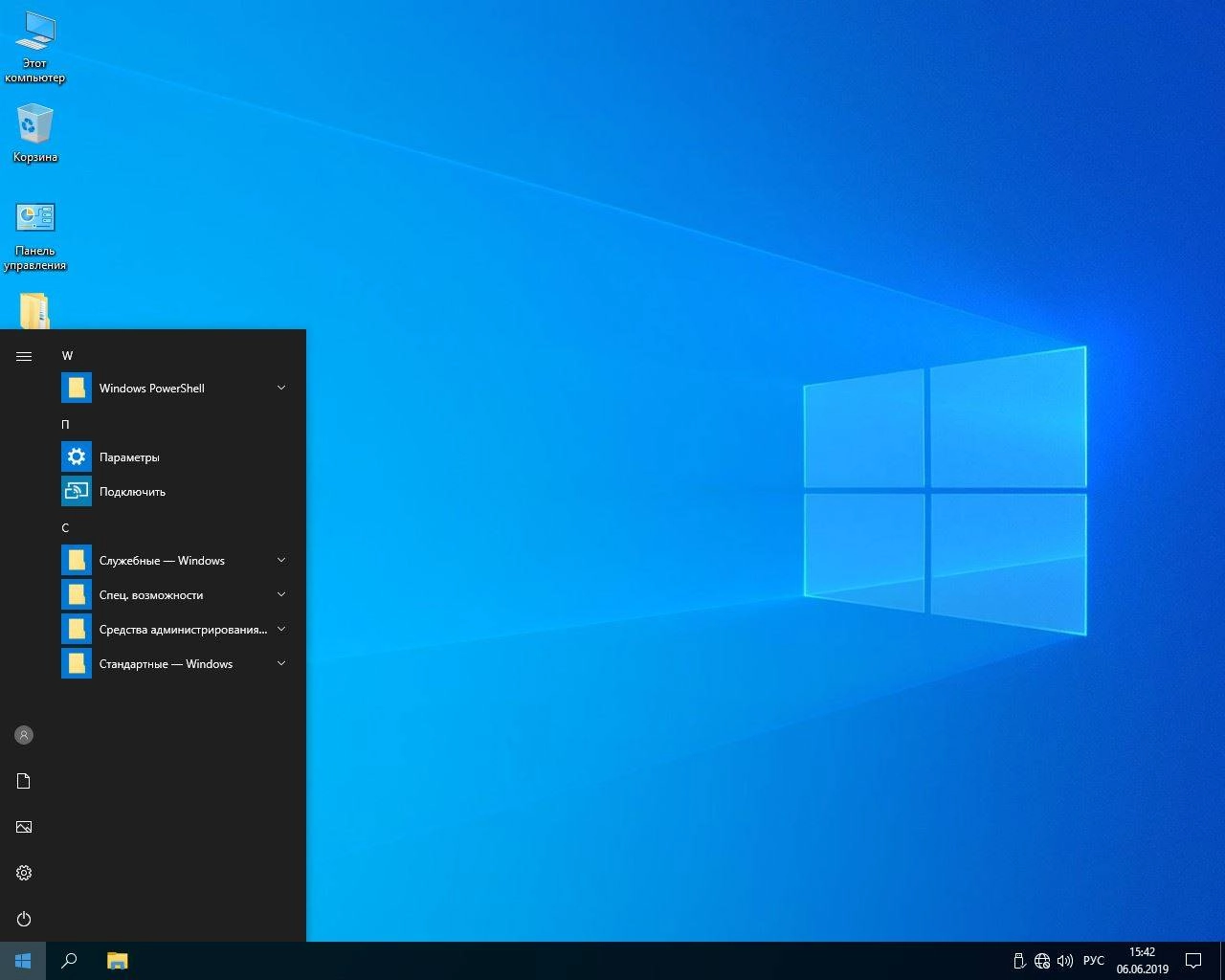
Task: Select the Корзина recycle bin icon
Action: [x=35, y=133]
